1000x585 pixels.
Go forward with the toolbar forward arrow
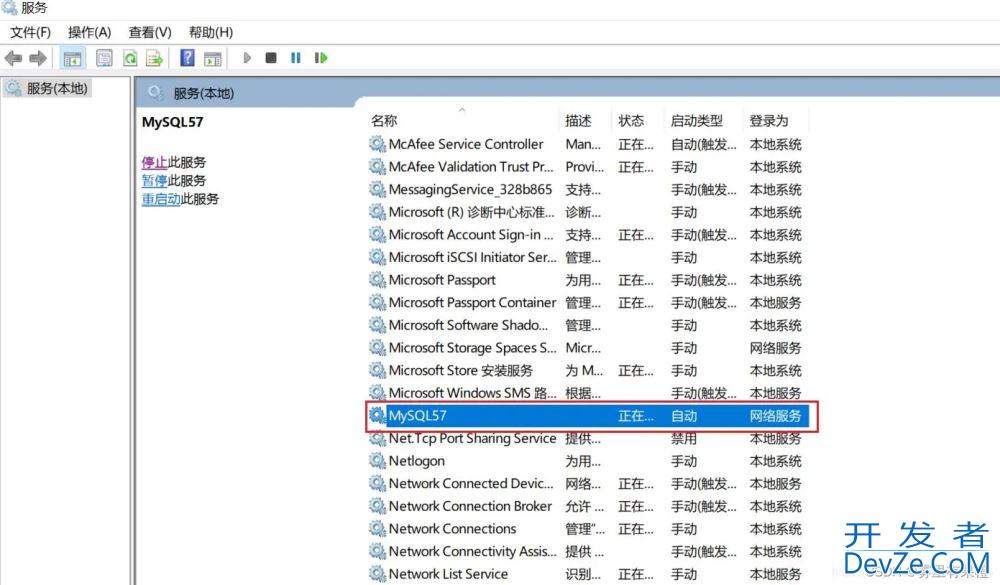(x=38, y=59)
